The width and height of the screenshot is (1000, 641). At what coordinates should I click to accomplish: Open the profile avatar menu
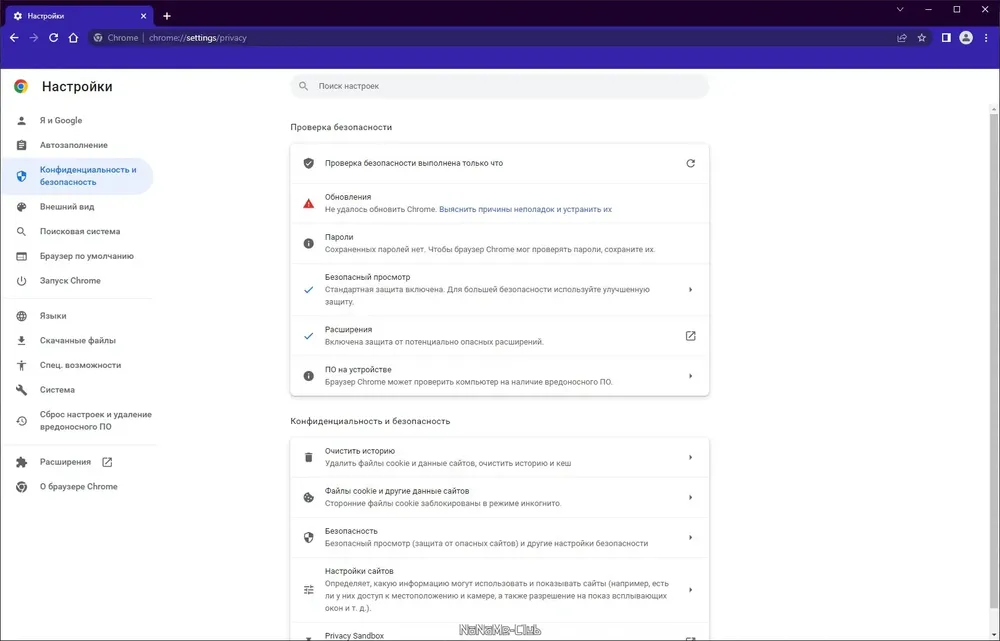click(x=966, y=38)
